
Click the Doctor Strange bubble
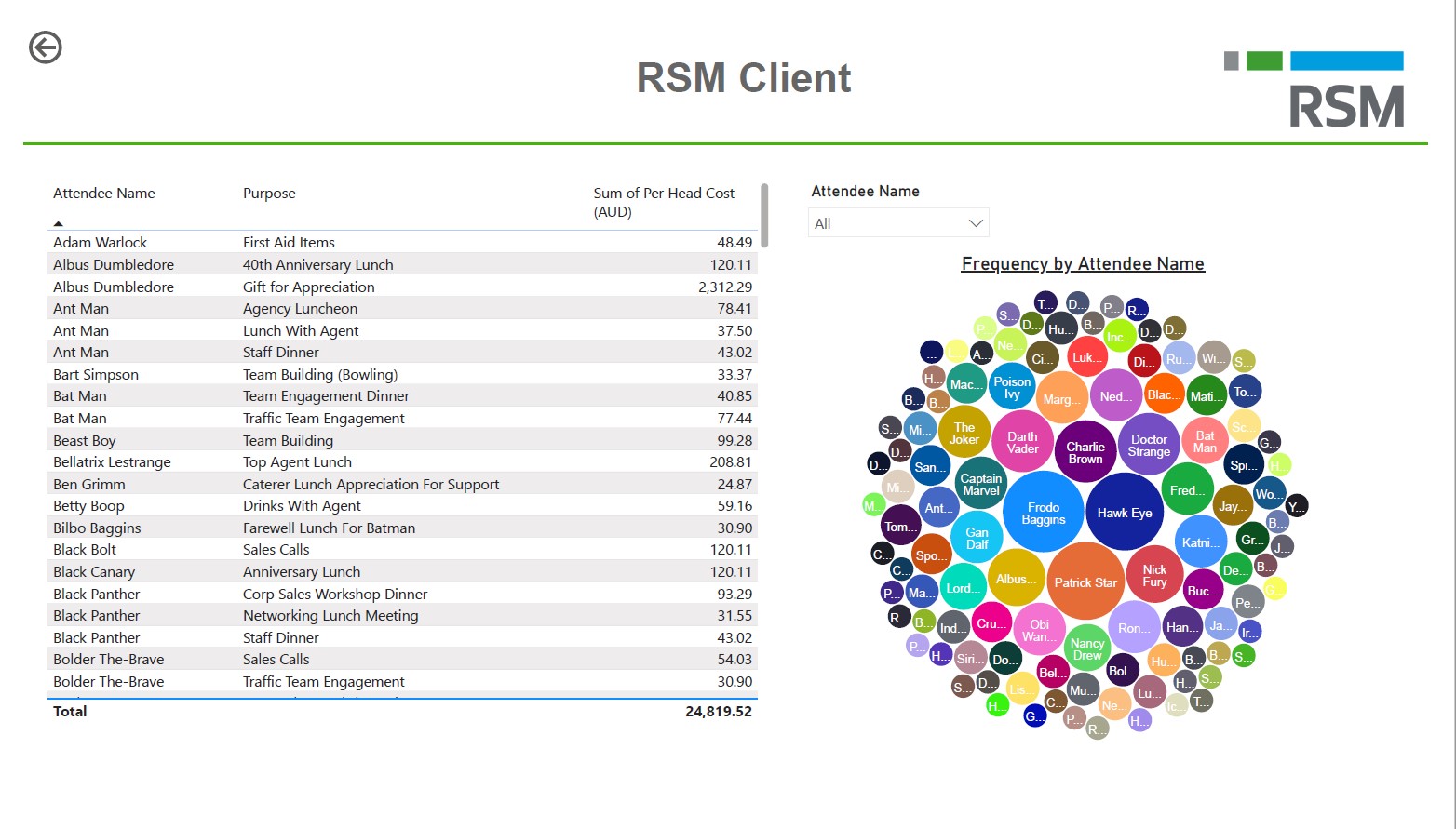1149,445
